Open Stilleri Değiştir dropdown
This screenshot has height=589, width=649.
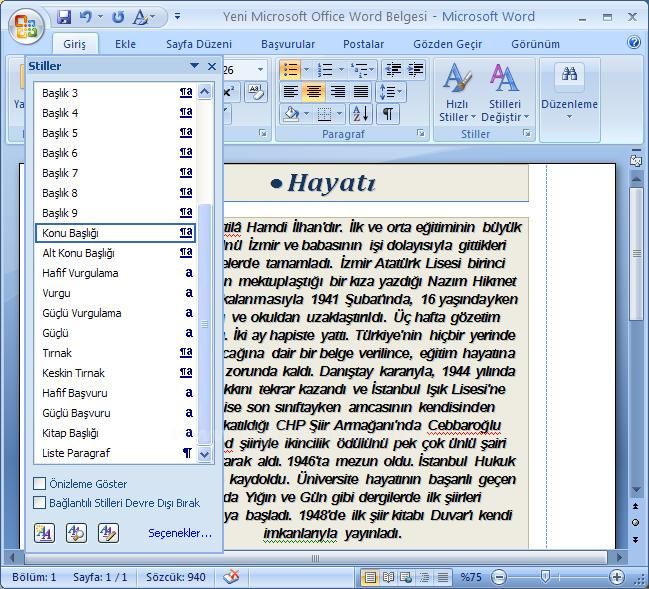coord(505,94)
